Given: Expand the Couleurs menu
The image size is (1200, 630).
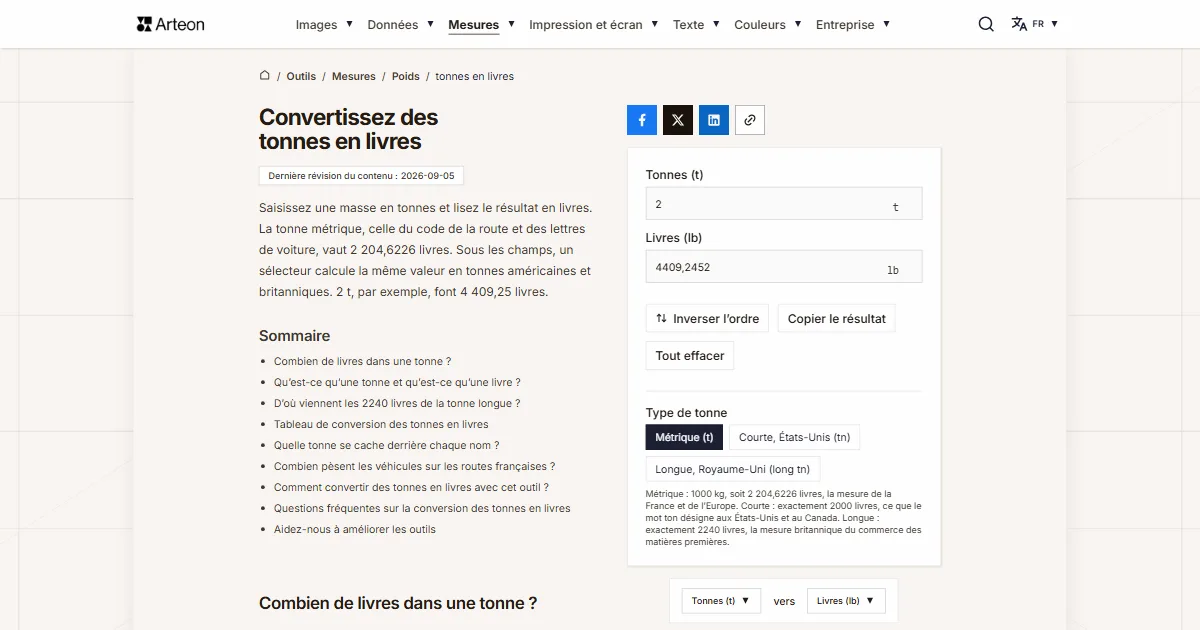Looking at the screenshot, I should point(768,25).
